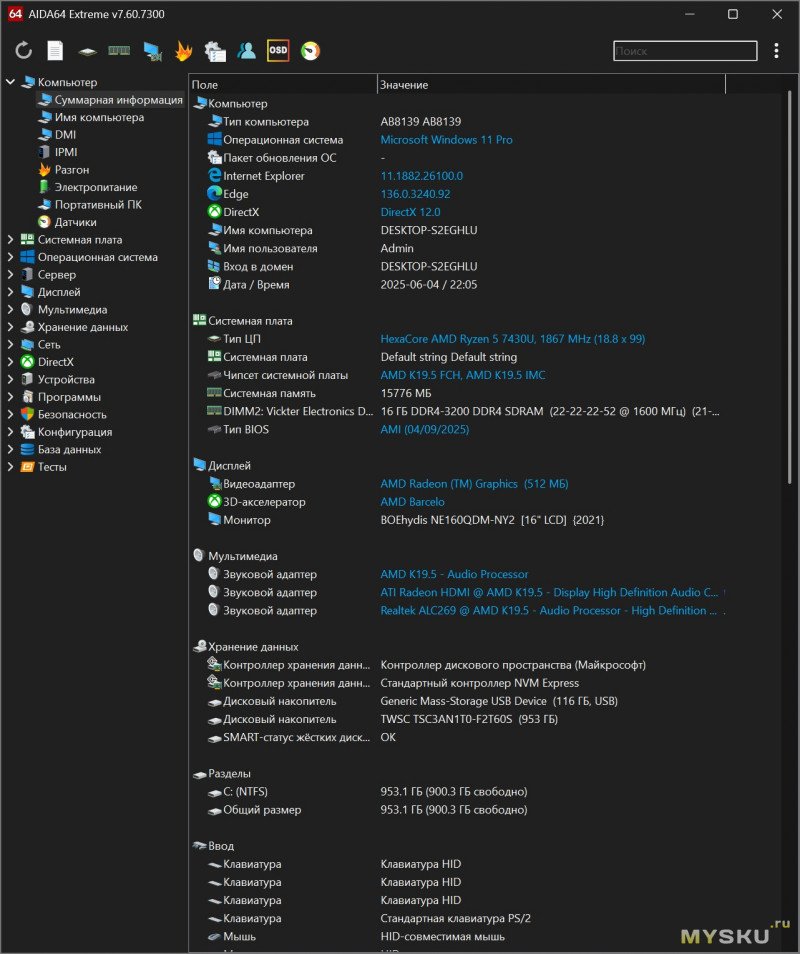Launch the memory benchmark RAM icon
Screen dimensions: 800x954
point(119,51)
